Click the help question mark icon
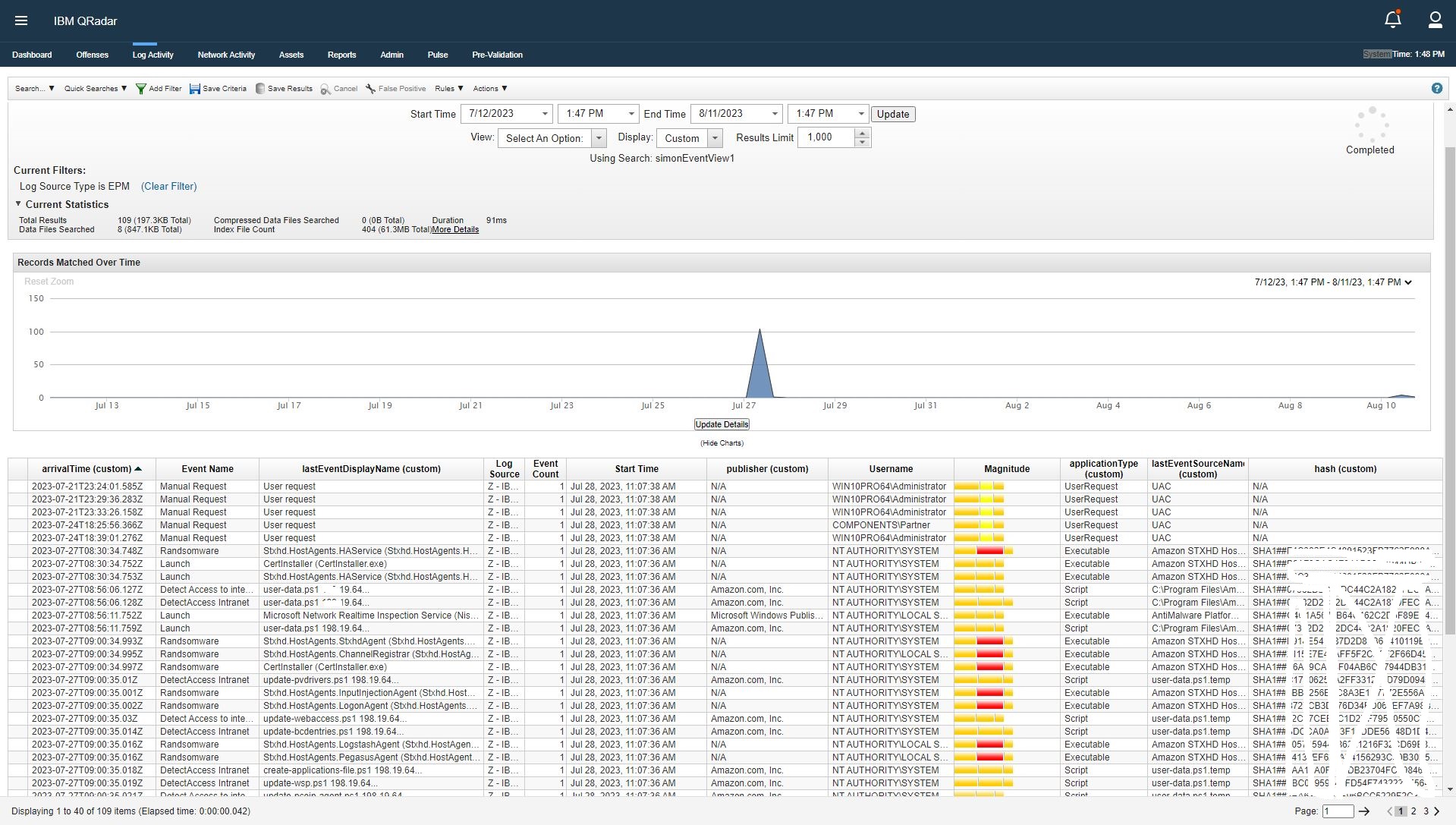1456x825 pixels. pos(1436,89)
